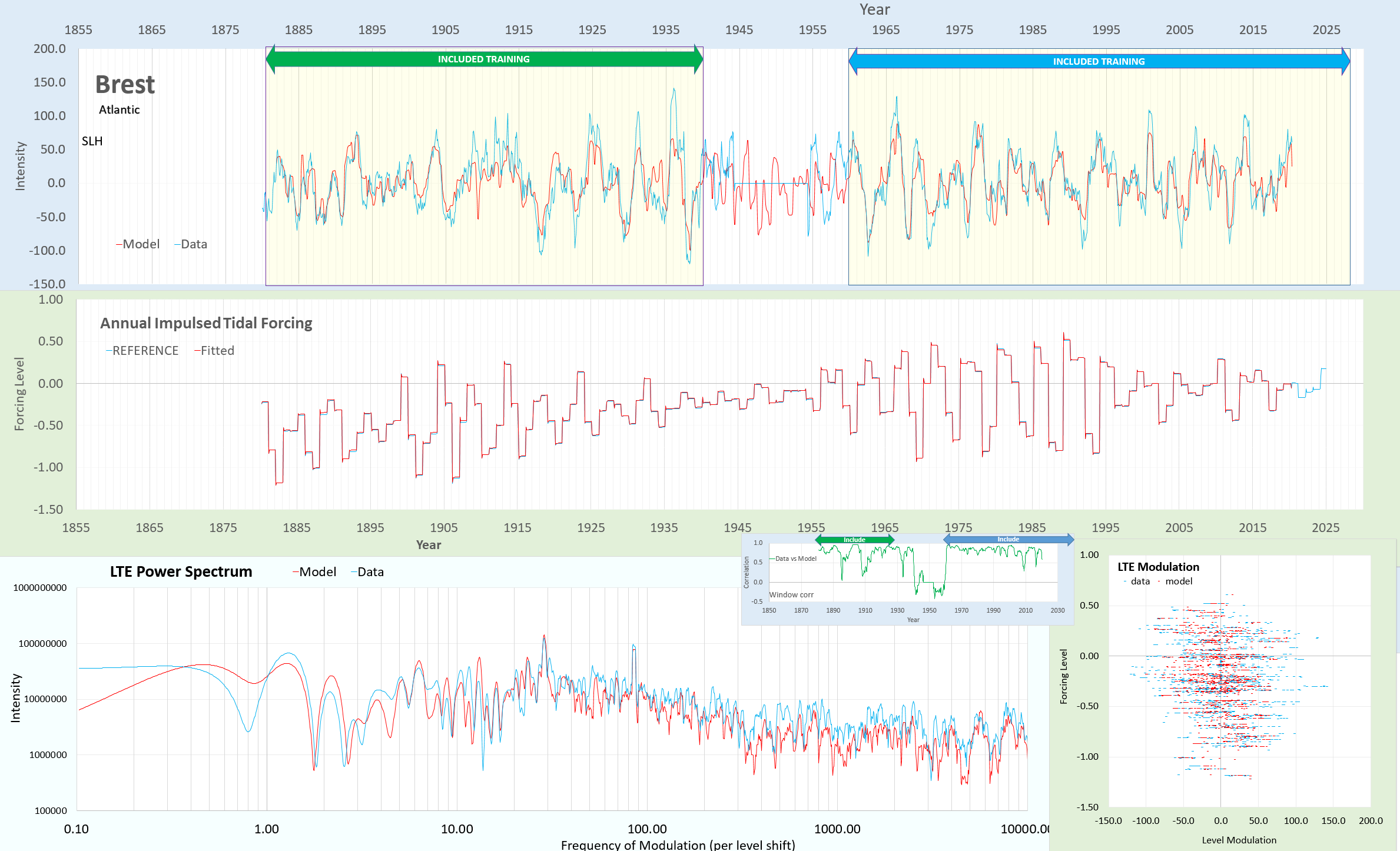Click the blue INCLUDED TRAINING arrow banner
This screenshot has width=1400, height=851.
click(x=1099, y=62)
